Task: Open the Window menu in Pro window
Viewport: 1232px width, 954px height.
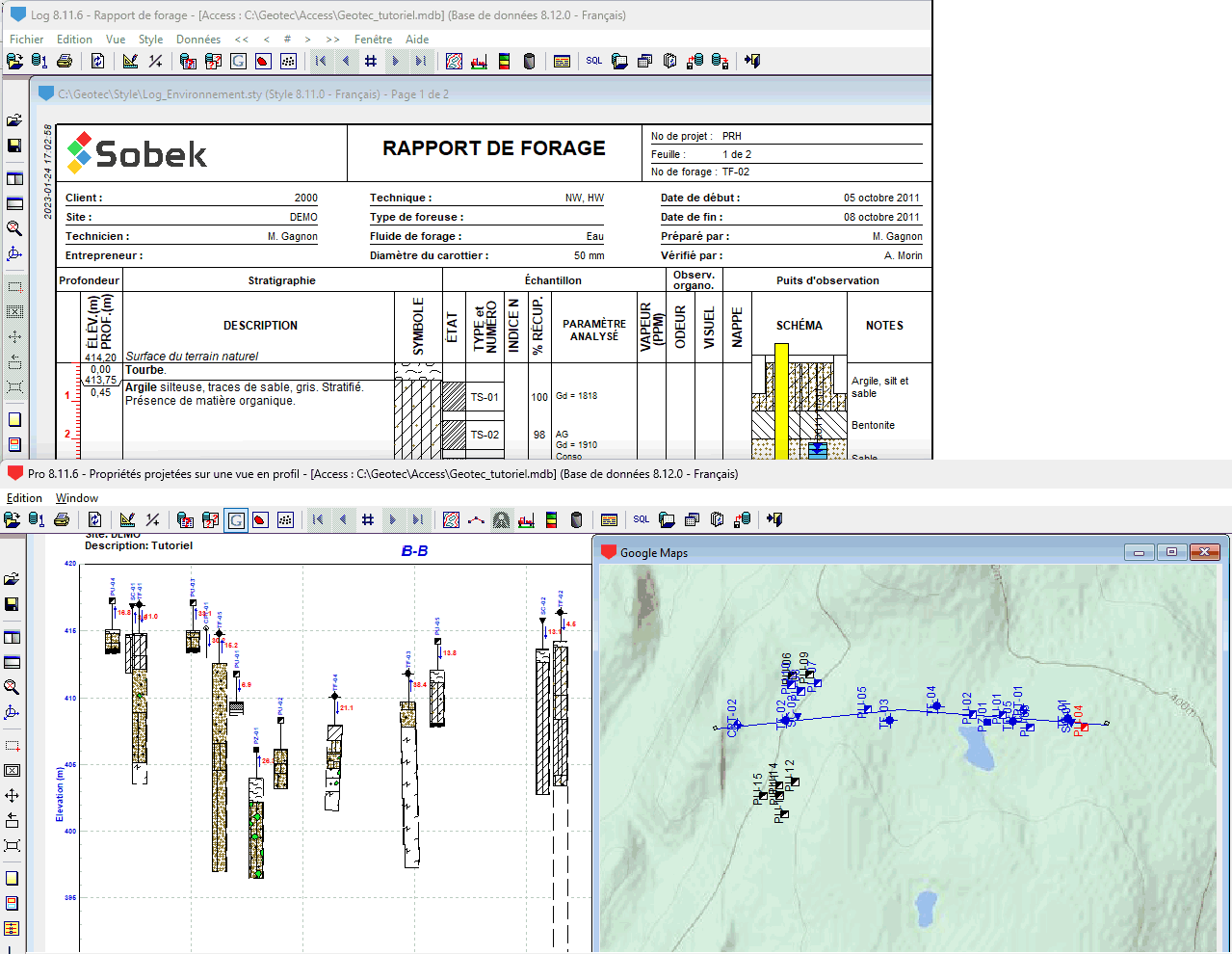Action: [x=77, y=498]
